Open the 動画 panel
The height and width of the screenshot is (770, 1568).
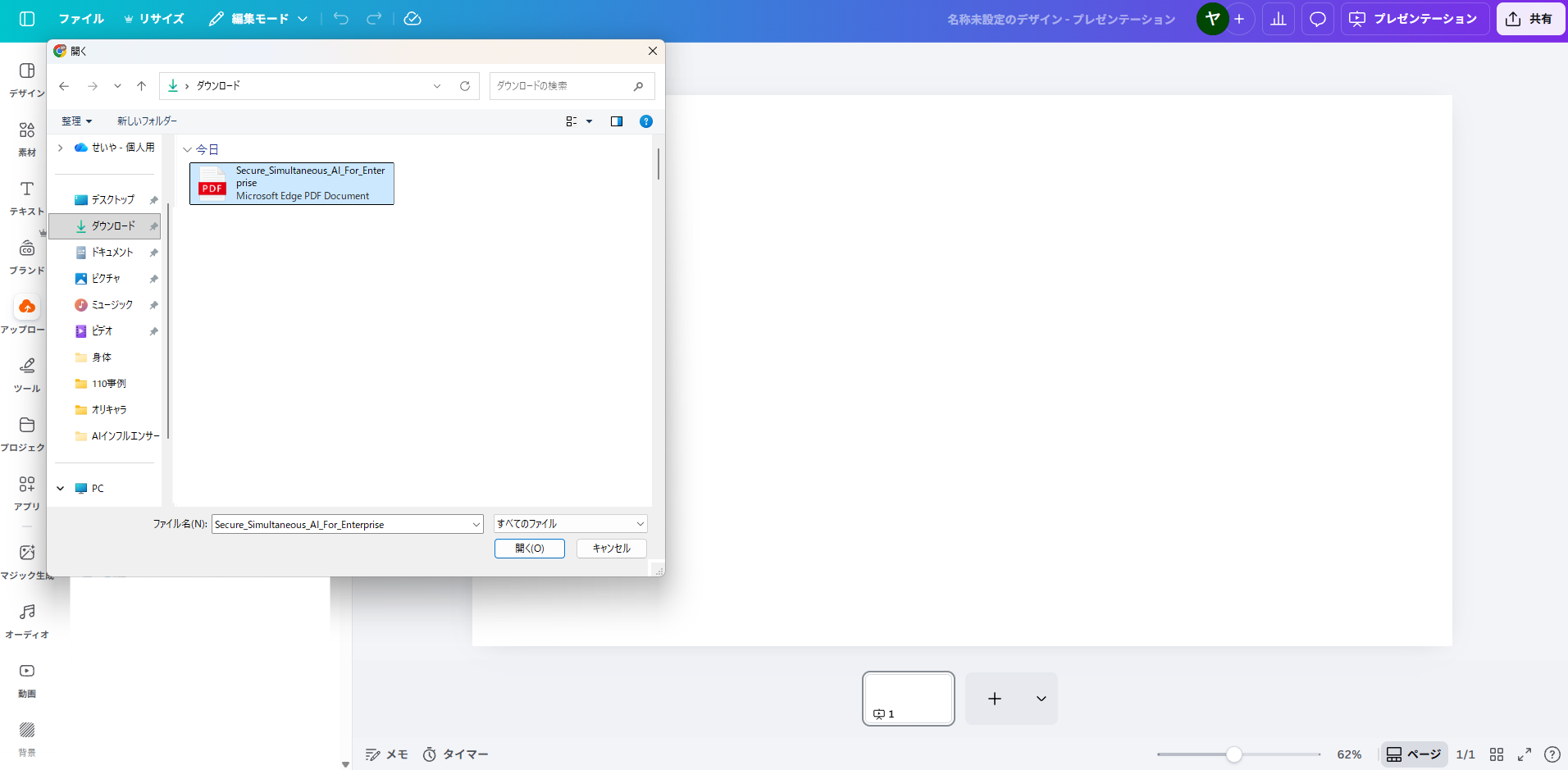coord(26,679)
